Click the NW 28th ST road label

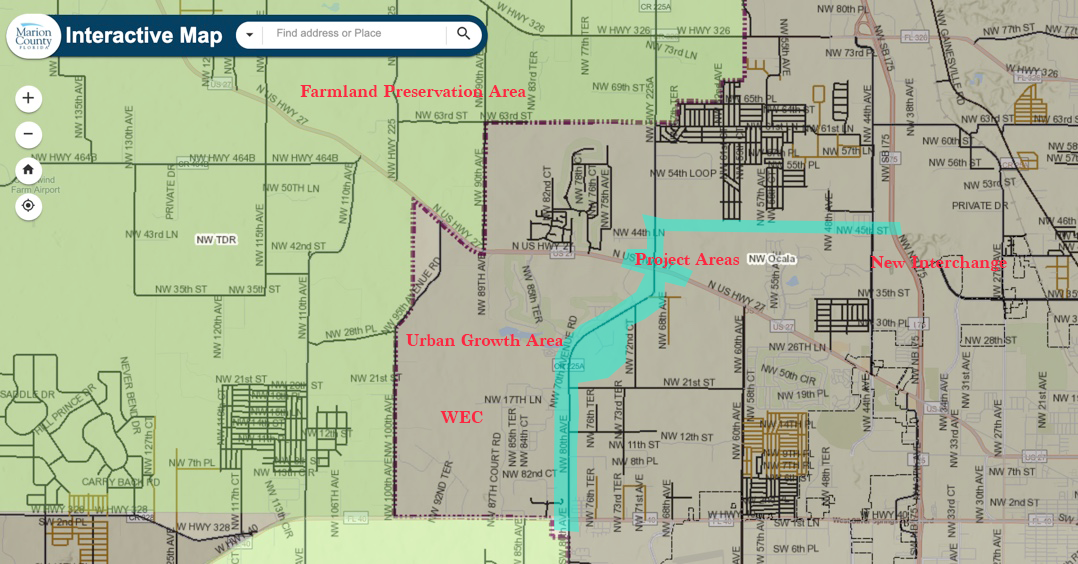[990, 340]
